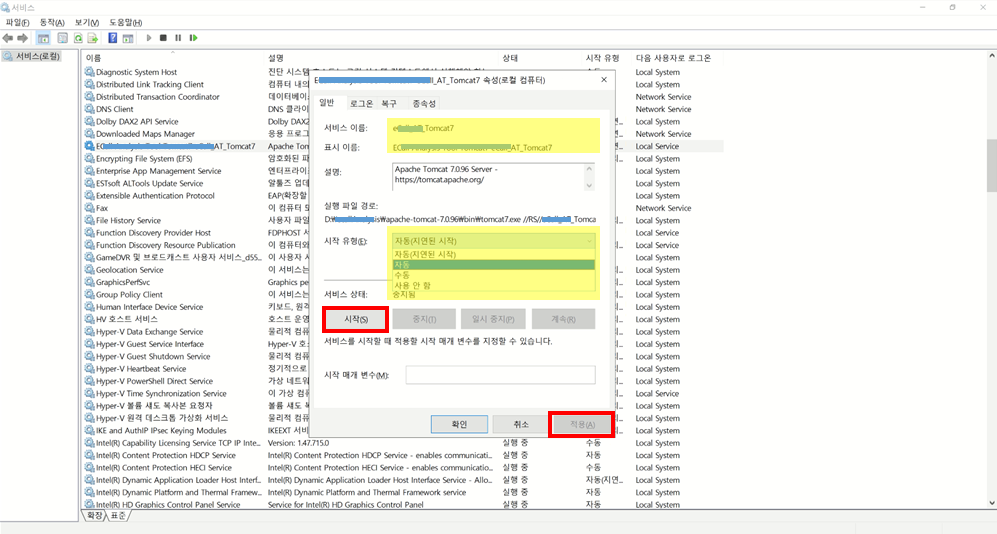Start the service with the toolbar play icon

click(149, 38)
